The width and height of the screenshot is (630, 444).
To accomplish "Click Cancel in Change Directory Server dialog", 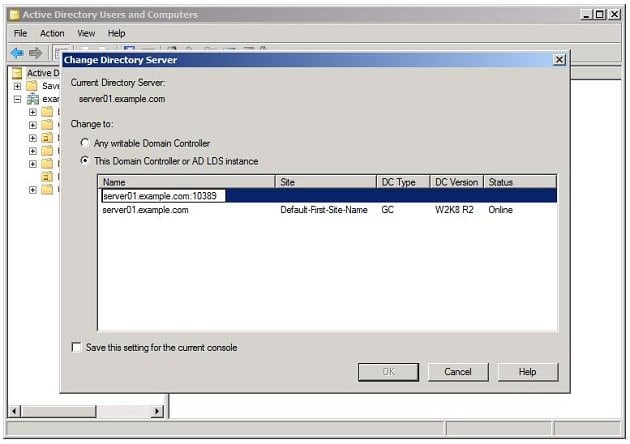I will [458, 372].
